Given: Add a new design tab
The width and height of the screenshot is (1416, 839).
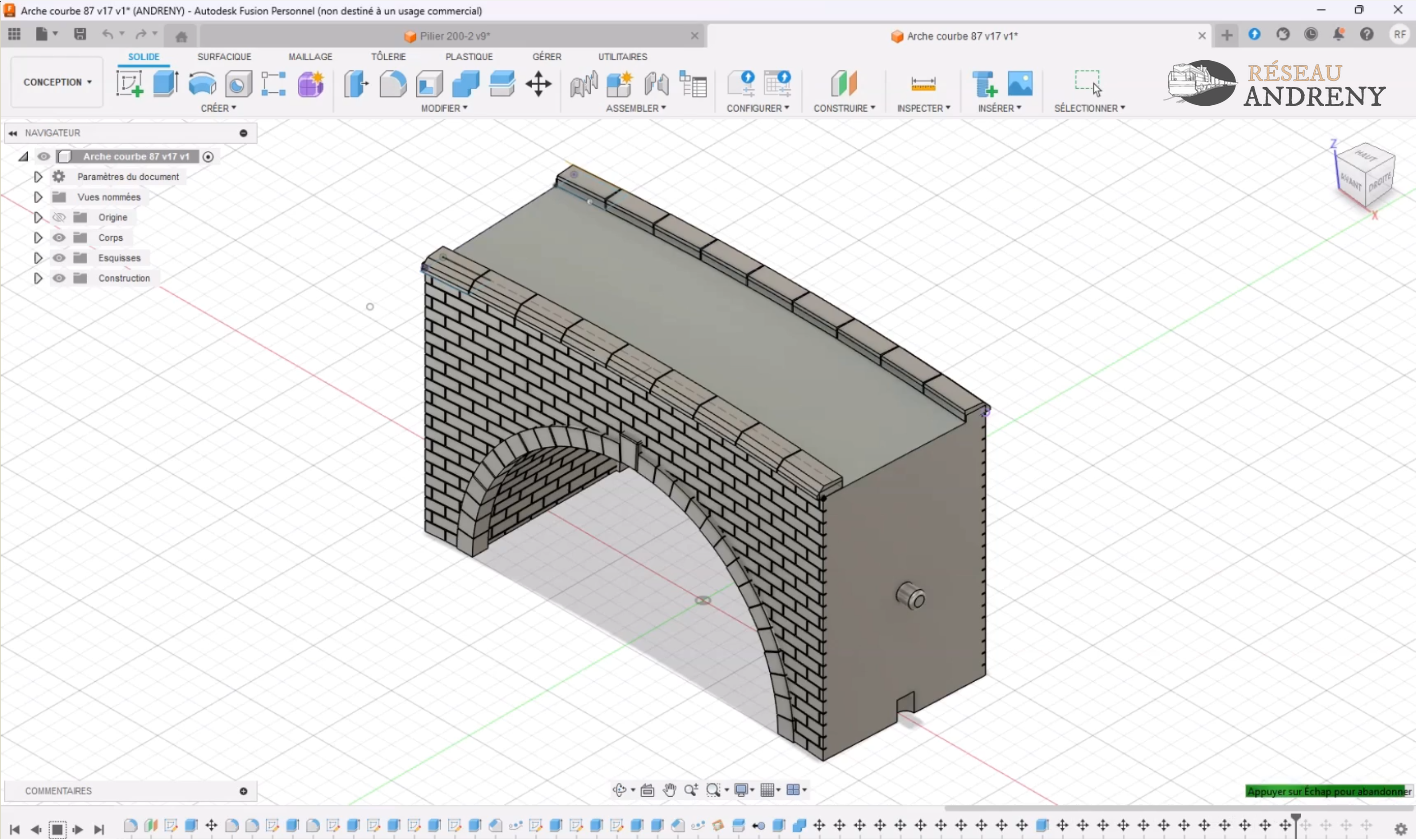Looking at the screenshot, I should coord(1227,35).
